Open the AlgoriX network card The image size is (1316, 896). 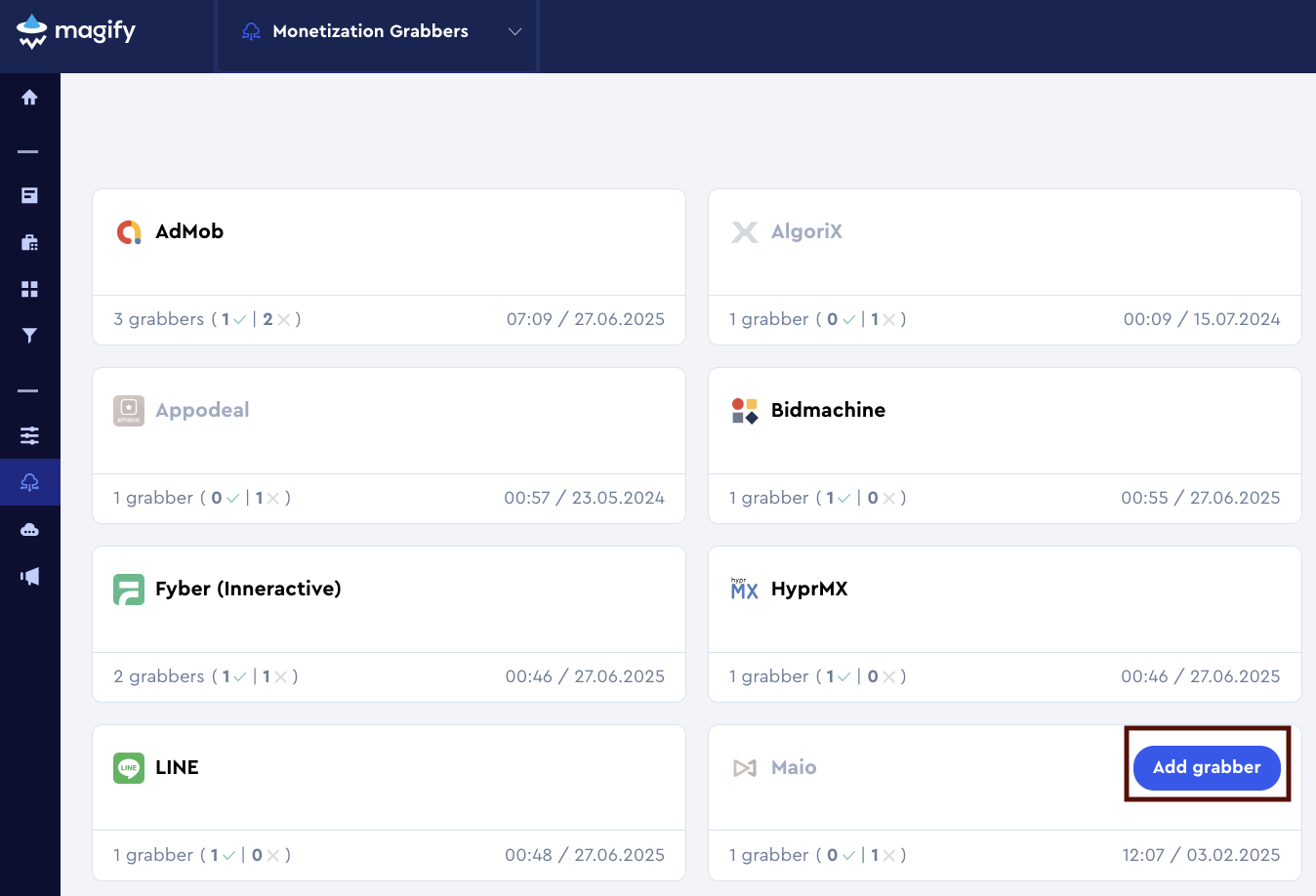click(x=1005, y=242)
